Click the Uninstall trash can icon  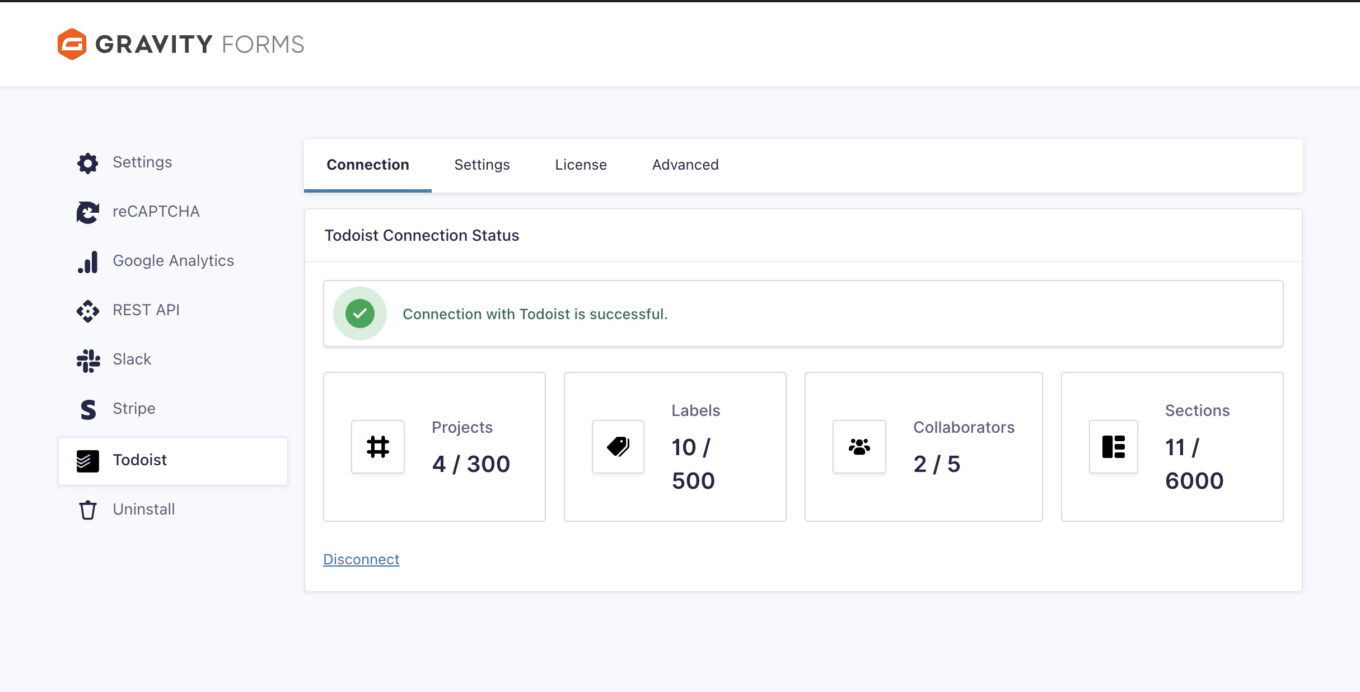pyautogui.click(x=88, y=510)
